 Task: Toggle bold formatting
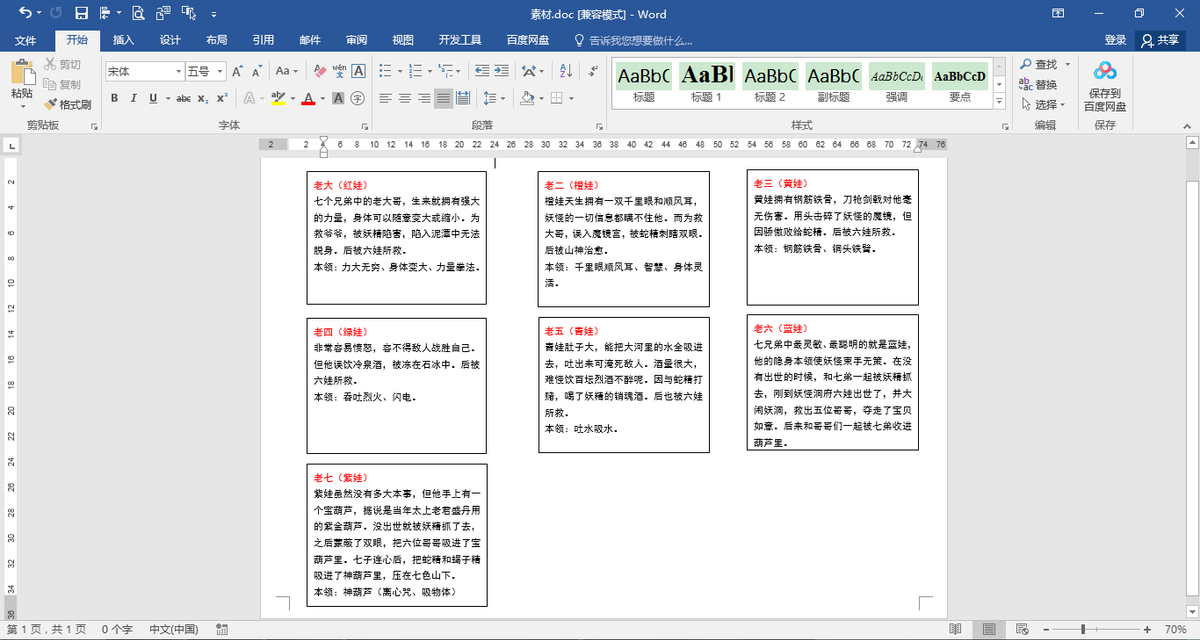point(114,98)
